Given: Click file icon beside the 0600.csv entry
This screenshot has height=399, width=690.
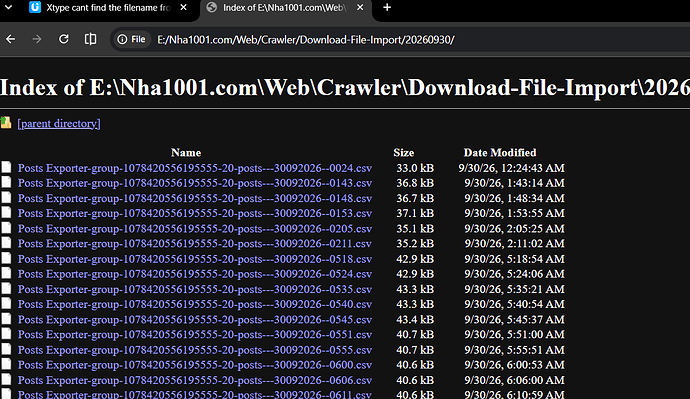Looking at the screenshot, I should tap(6, 364).
